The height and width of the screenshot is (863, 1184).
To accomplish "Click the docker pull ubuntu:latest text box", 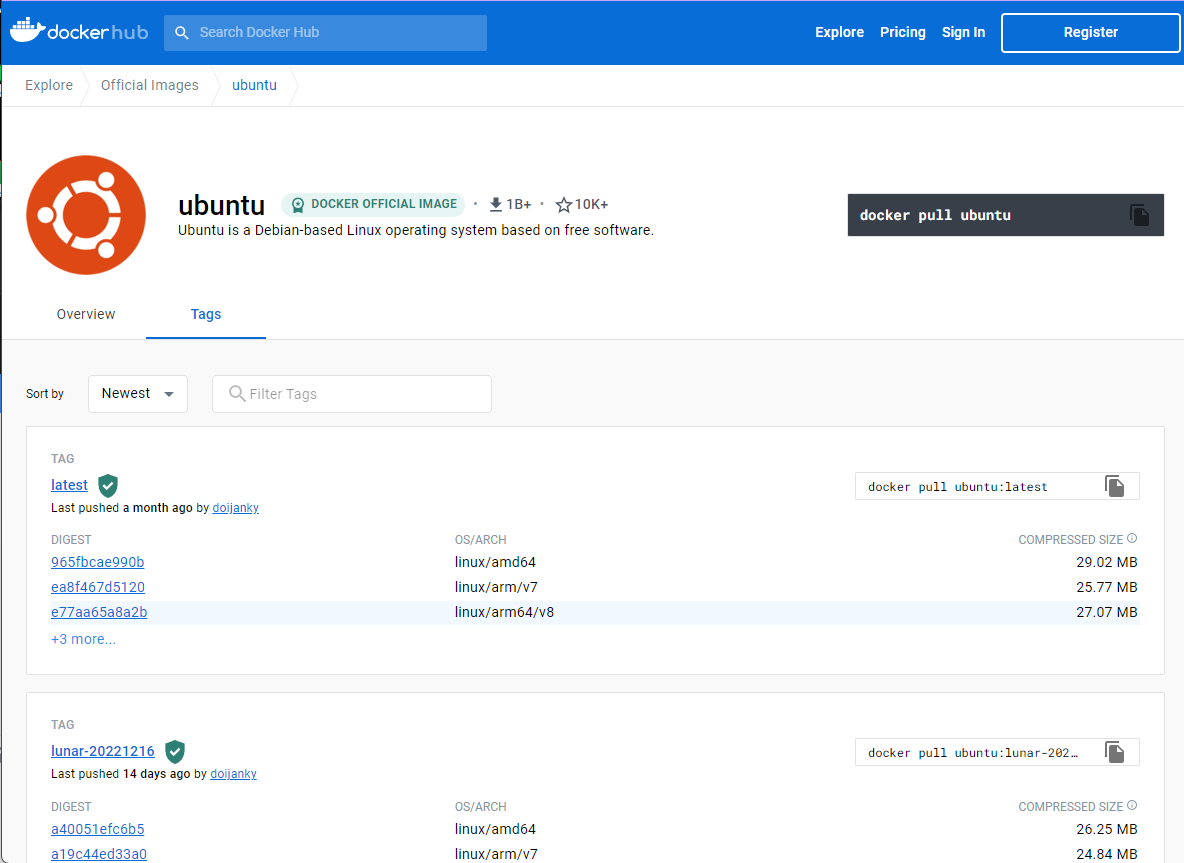I will pyautogui.click(x=997, y=486).
